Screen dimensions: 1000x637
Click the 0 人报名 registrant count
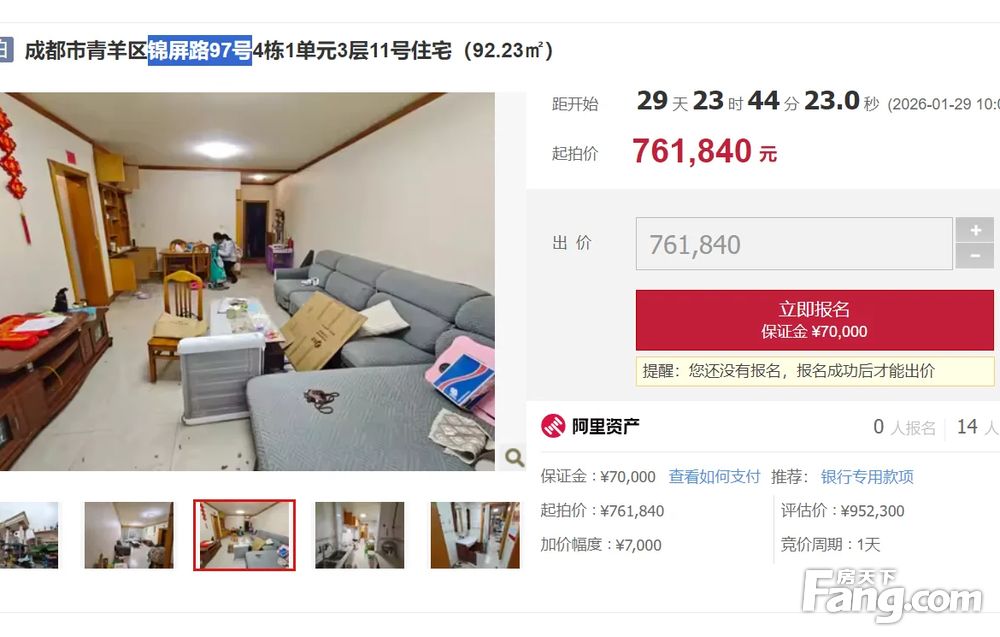[904, 427]
